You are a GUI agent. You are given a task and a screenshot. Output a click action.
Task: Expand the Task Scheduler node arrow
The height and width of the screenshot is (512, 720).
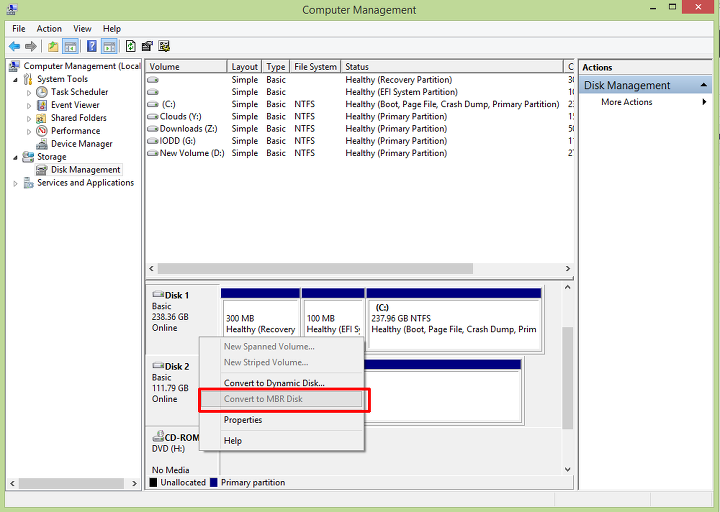[29, 93]
